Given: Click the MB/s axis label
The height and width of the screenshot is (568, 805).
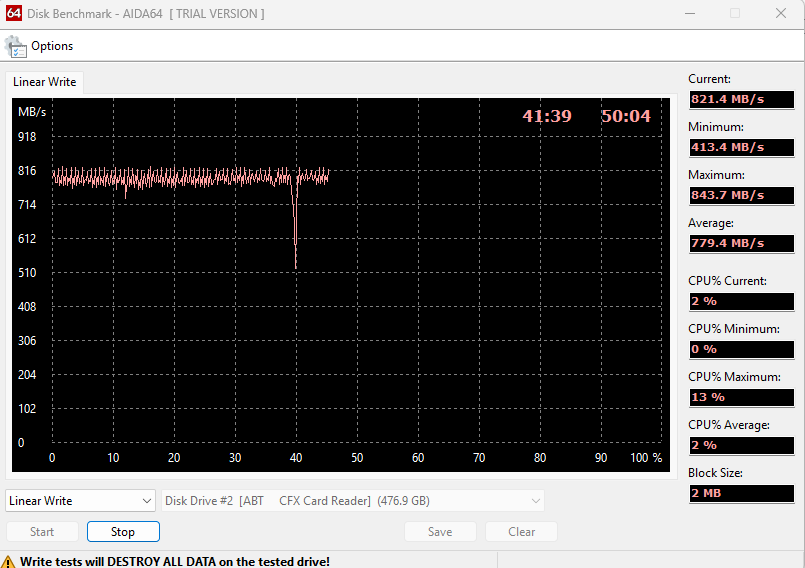Looking at the screenshot, I should coord(32,111).
